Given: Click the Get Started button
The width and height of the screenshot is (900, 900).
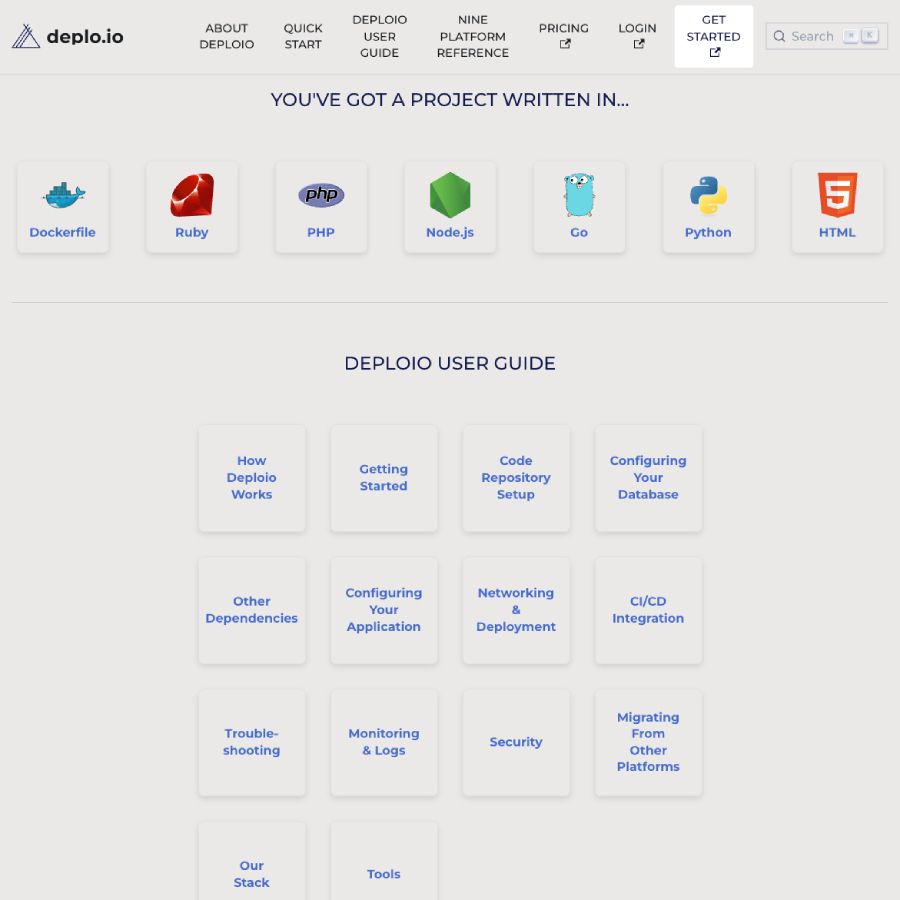Looking at the screenshot, I should pos(713,36).
